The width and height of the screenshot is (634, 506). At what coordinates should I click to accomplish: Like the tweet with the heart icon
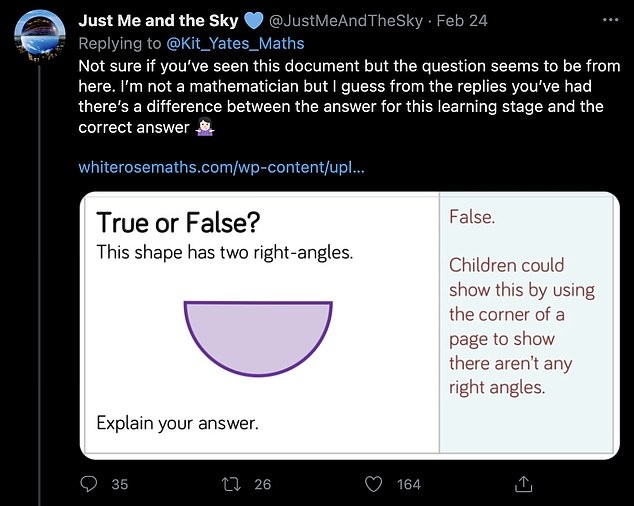coord(375,484)
